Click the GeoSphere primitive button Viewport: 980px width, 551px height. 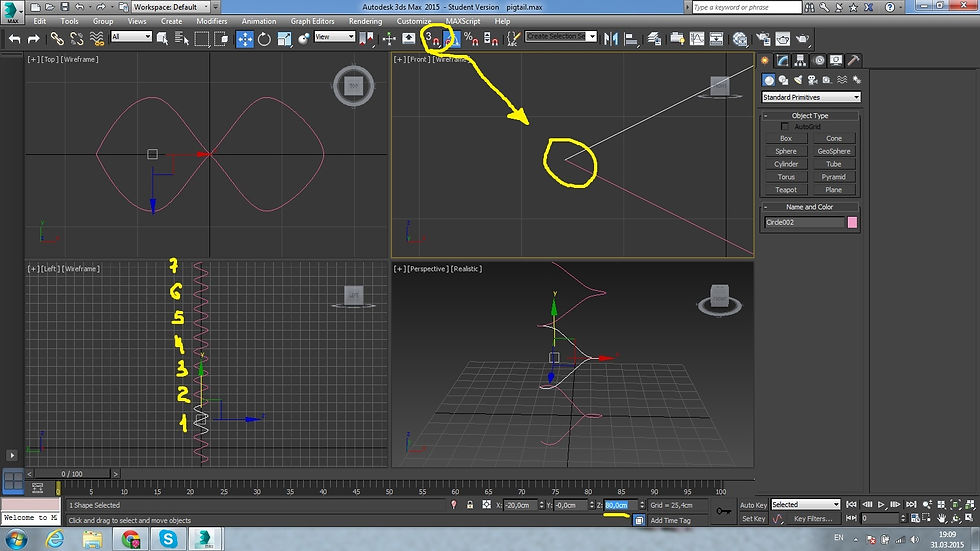pos(834,151)
